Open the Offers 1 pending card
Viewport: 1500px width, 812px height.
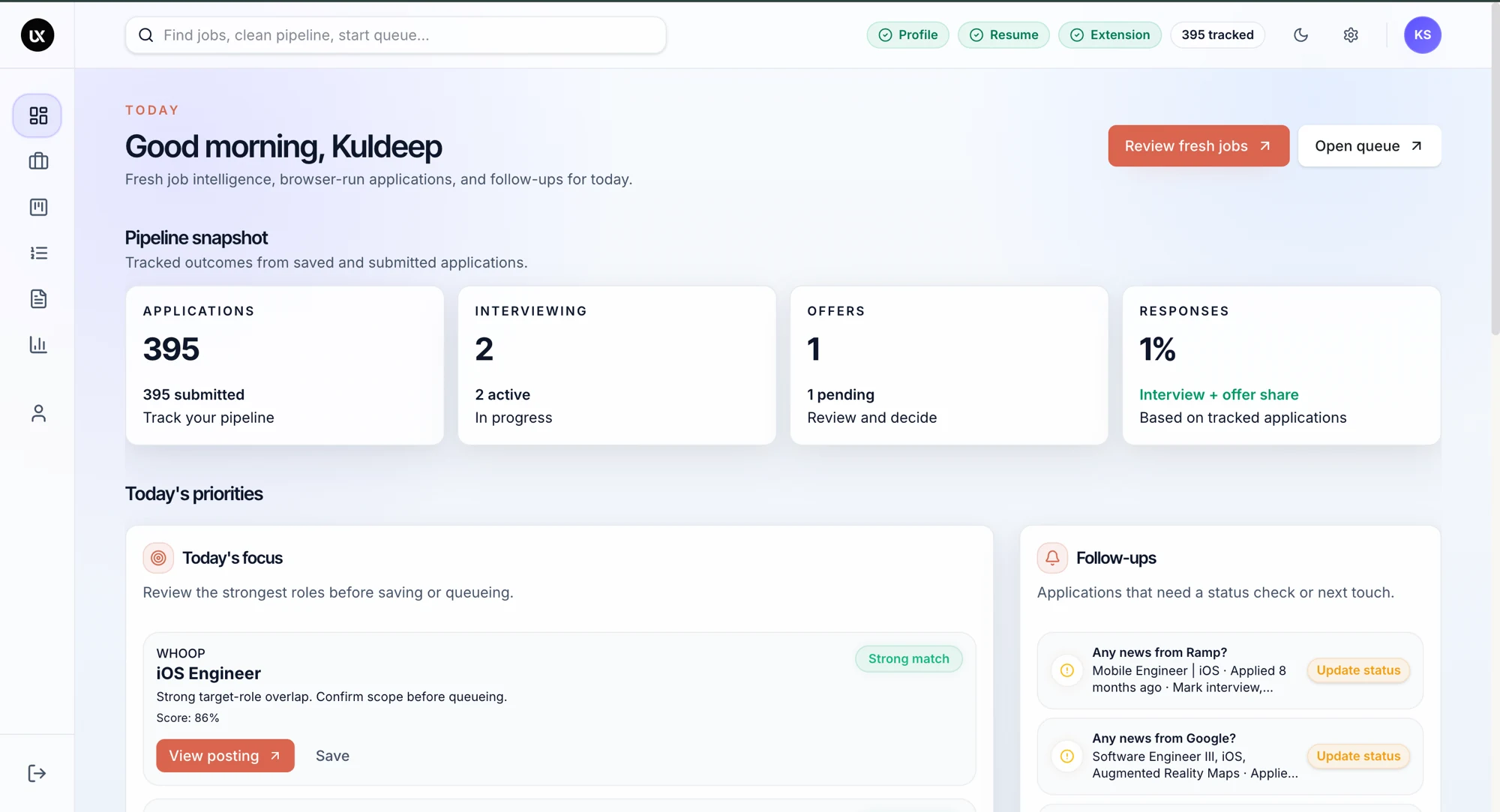click(949, 365)
